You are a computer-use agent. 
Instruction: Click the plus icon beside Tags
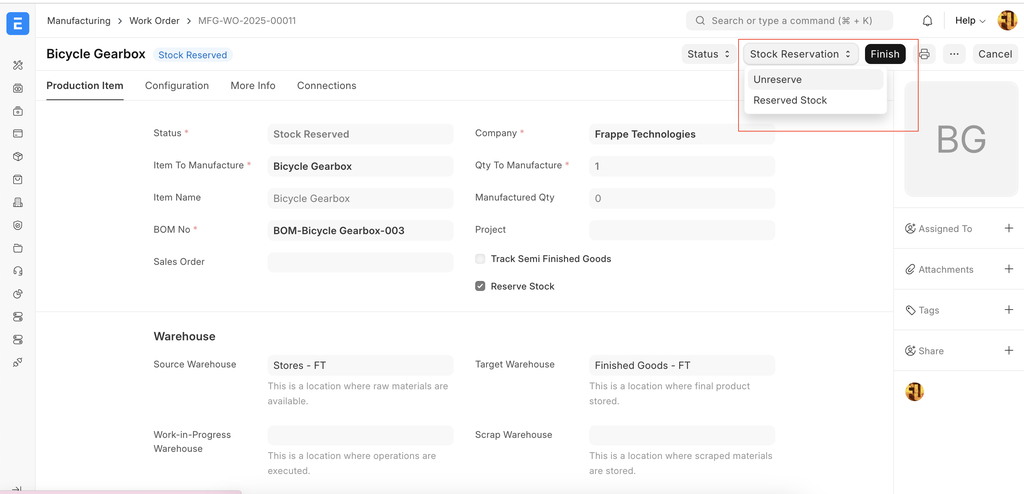1008,310
